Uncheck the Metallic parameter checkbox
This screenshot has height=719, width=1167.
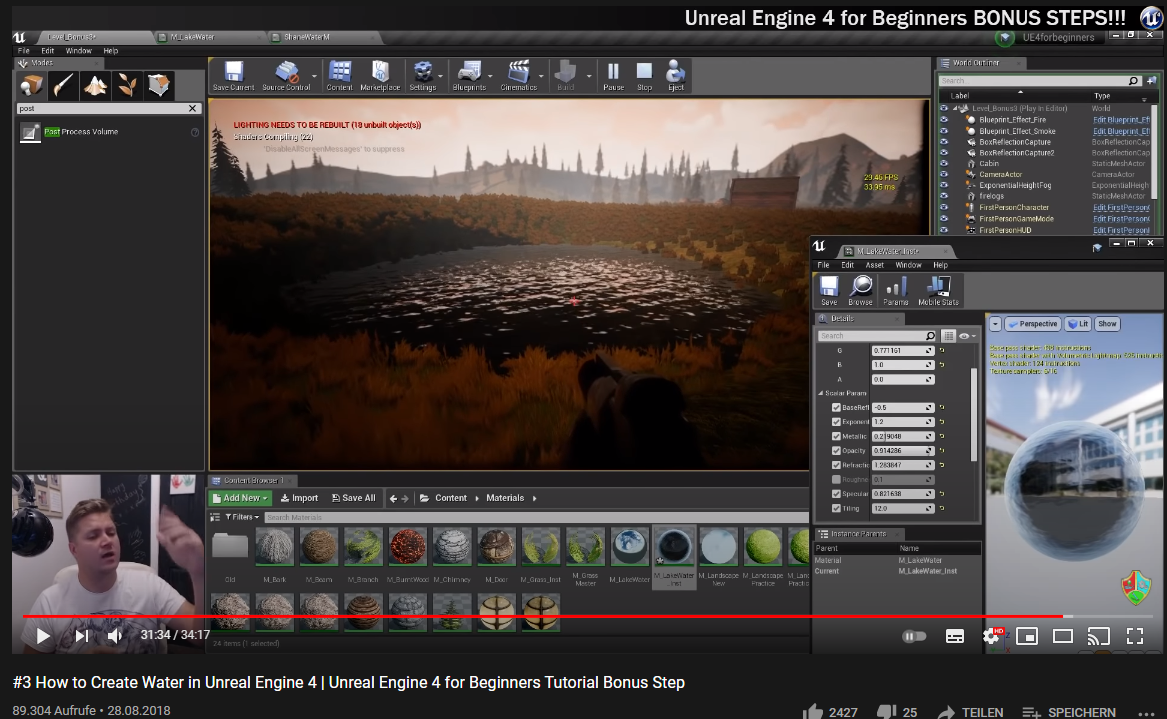837,437
